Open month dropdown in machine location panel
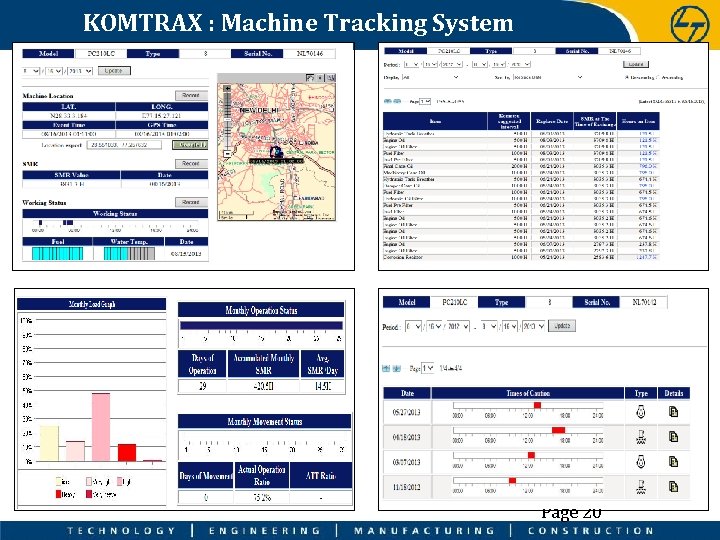Image resolution: width=720 pixels, height=540 pixels. point(31,71)
